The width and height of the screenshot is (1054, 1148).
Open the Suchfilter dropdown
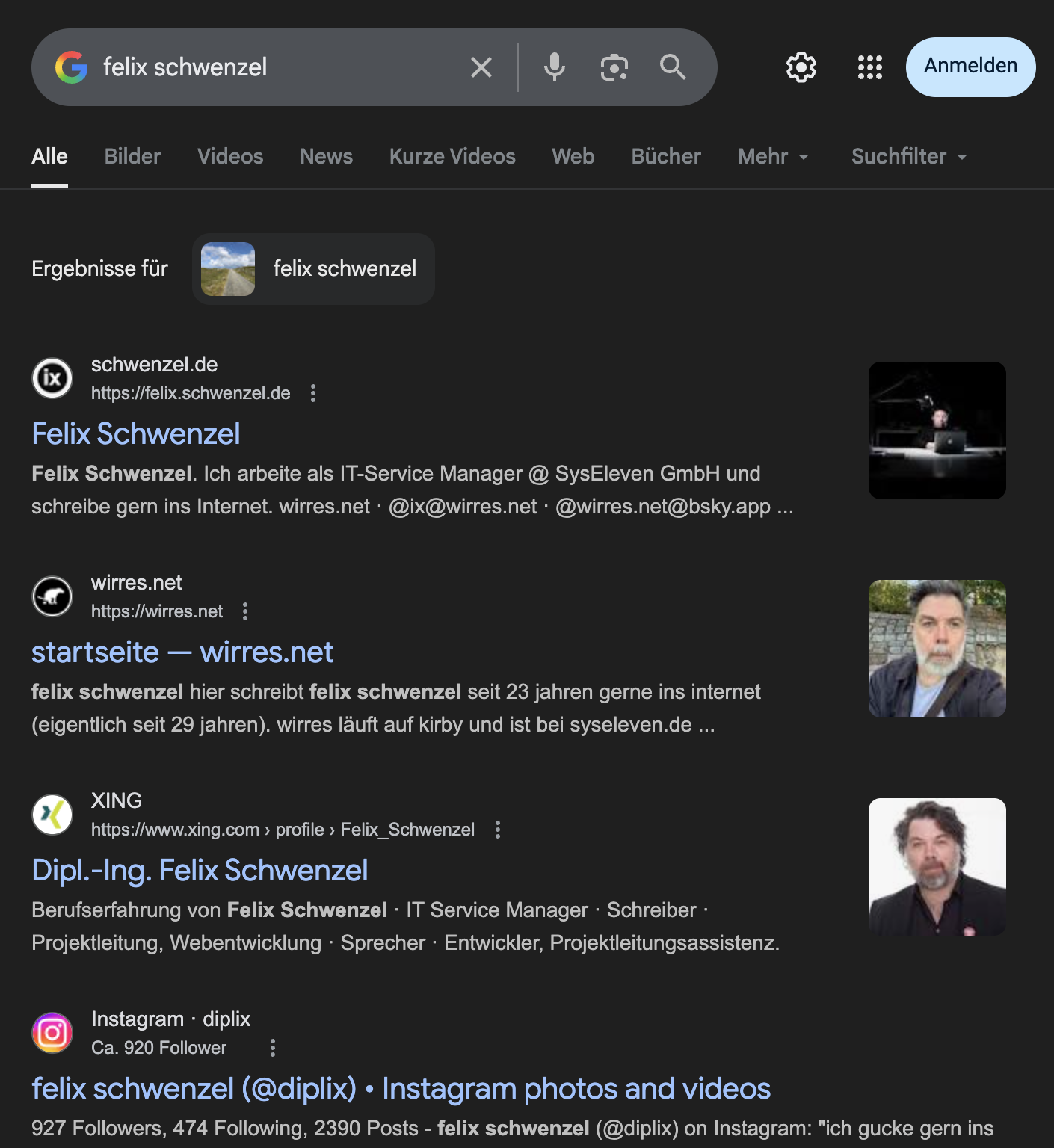[909, 157]
